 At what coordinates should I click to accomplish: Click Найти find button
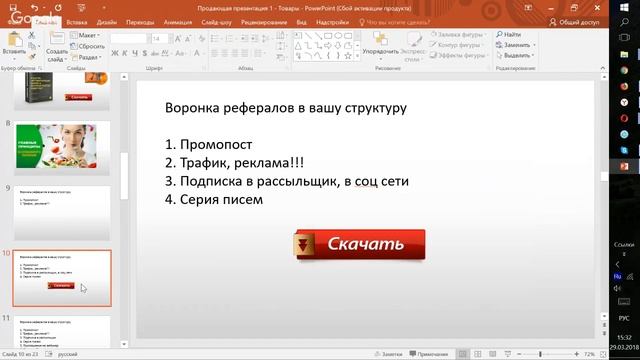pyautogui.click(x=509, y=35)
